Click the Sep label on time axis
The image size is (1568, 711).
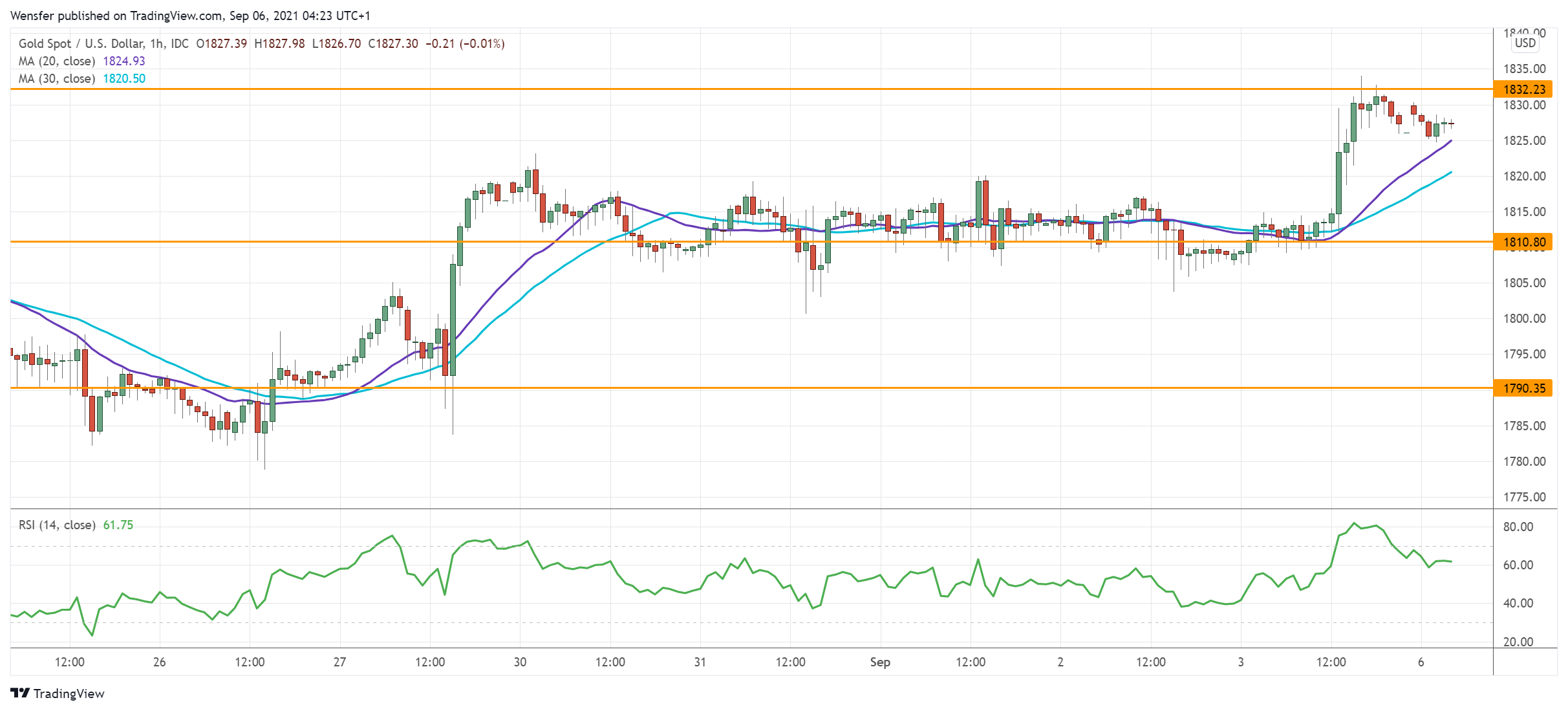tap(880, 662)
